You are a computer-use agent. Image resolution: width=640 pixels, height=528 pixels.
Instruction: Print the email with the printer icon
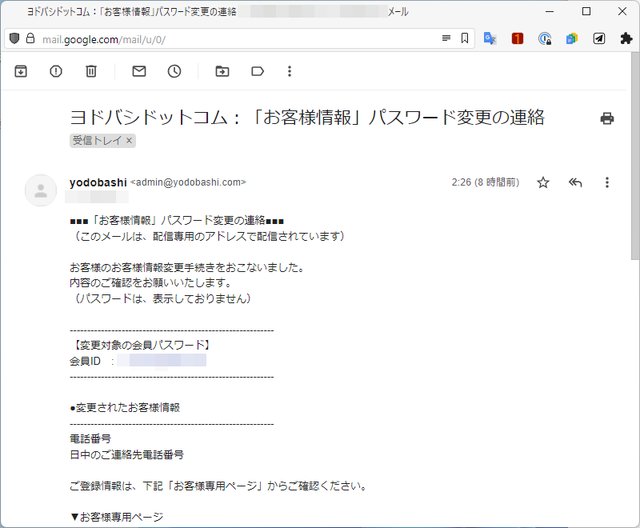(607, 118)
